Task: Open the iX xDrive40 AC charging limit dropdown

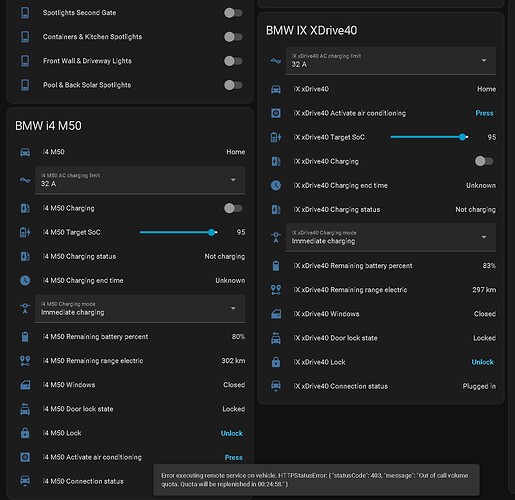Action: click(x=391, y=60)
